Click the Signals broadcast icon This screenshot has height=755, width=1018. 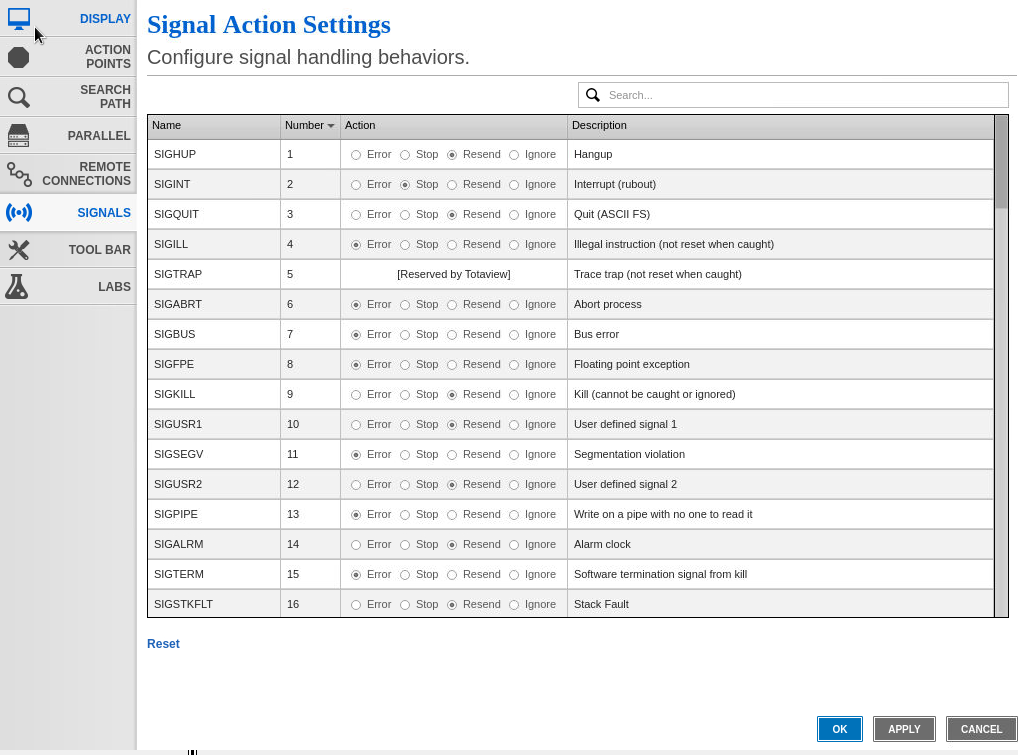pos(19,213)
